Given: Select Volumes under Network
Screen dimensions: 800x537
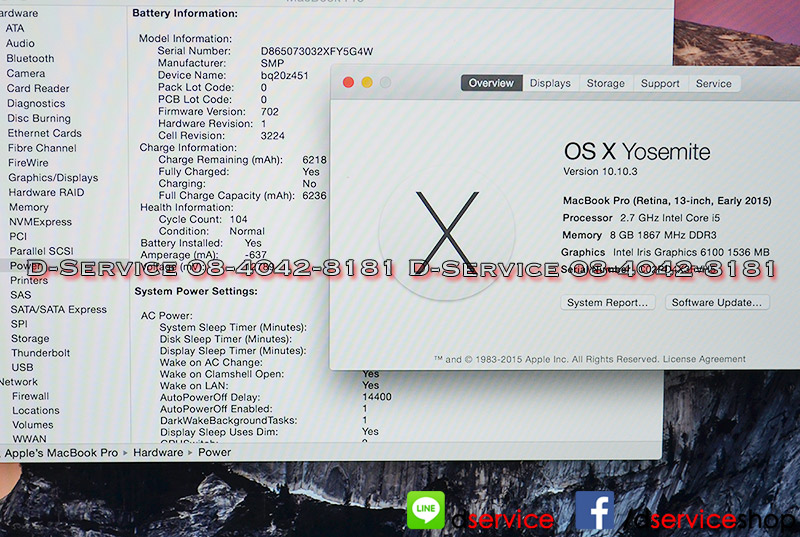Looking at the screenshot, I should [x=33, y=425].
